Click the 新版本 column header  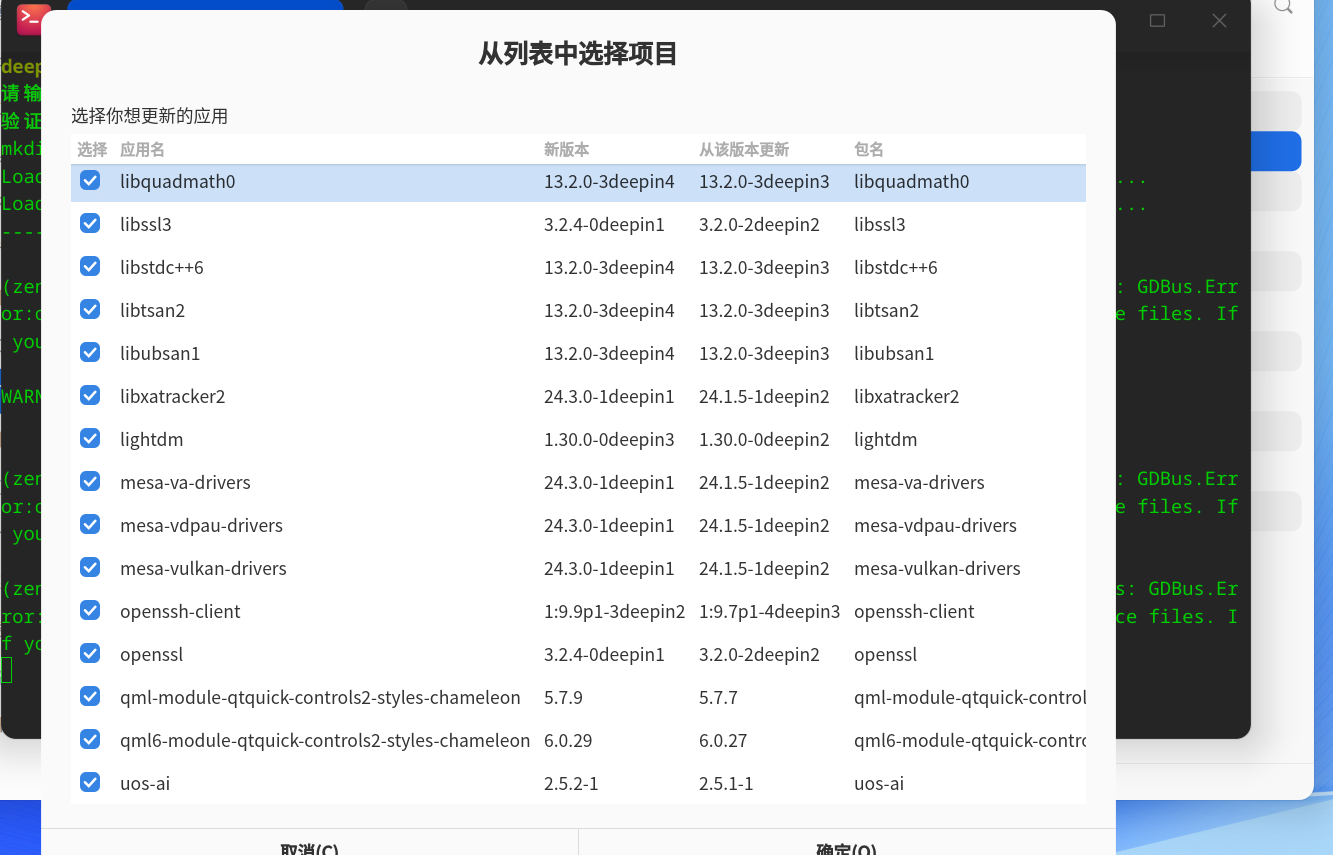click(x=566, y=150)
